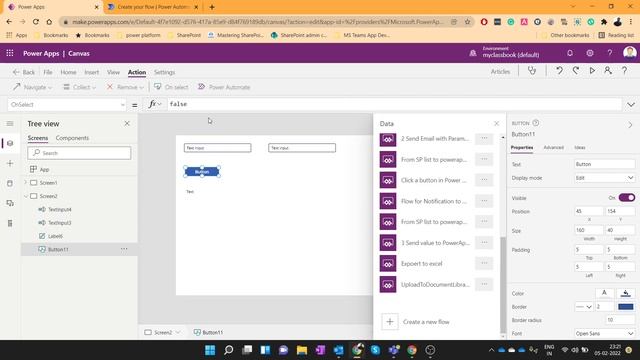Switch to the Ideas tab

[x=580, y=147]
